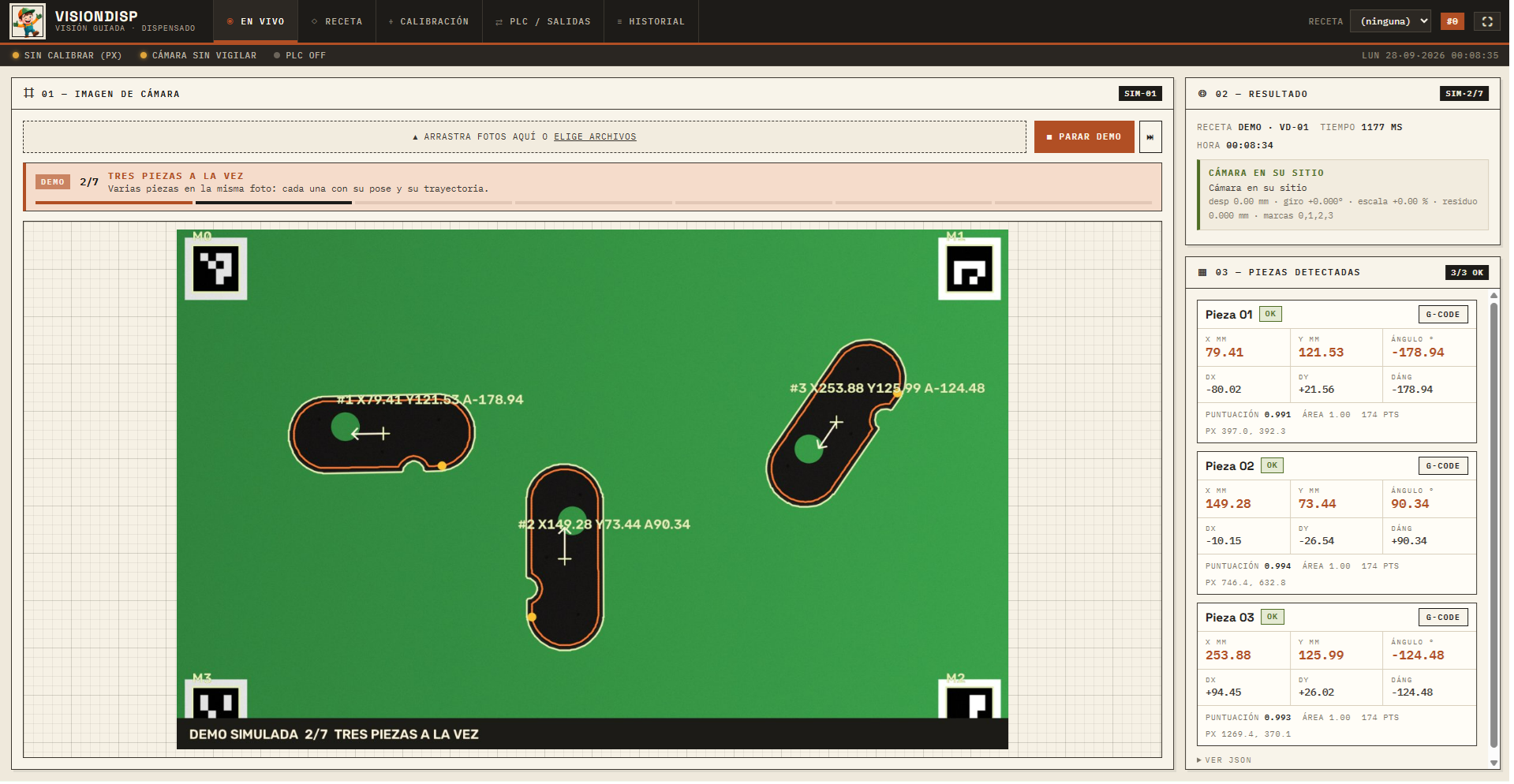Toggle fullscreen mode icon
This screenshot has height=784, width=1514.
(x=1487, y=21)
